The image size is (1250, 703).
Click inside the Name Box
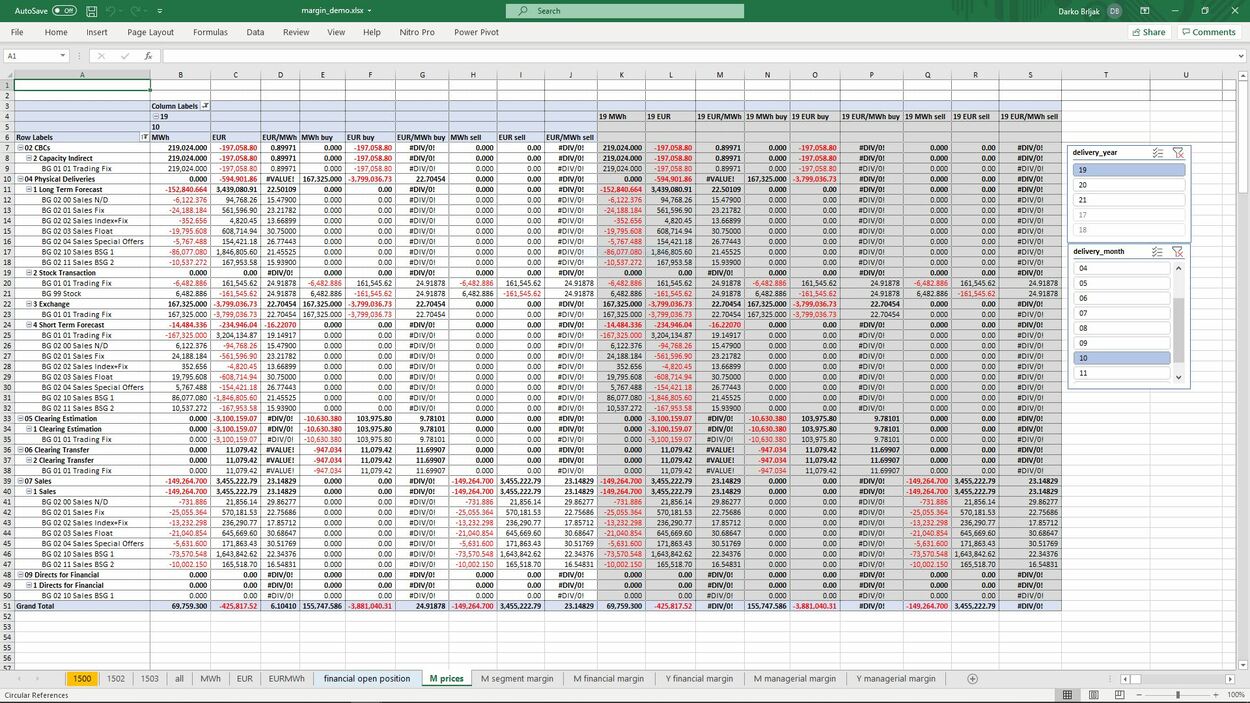click(x=35, y=55)
